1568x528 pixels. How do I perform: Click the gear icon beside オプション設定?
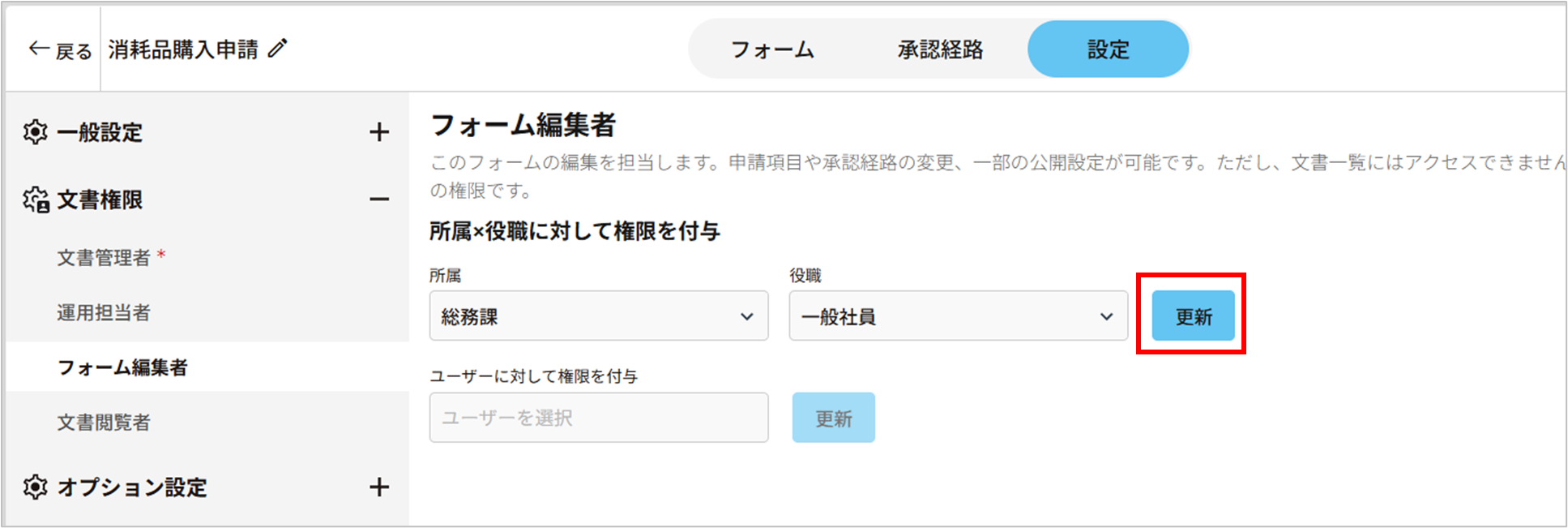click(36, 487)
